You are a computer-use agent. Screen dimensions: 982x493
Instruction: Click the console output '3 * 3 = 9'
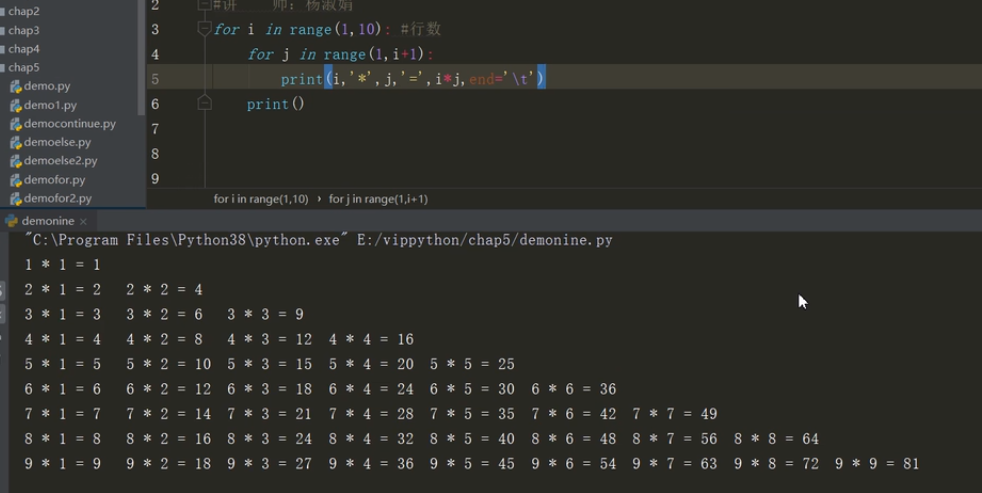click(266, 314)
